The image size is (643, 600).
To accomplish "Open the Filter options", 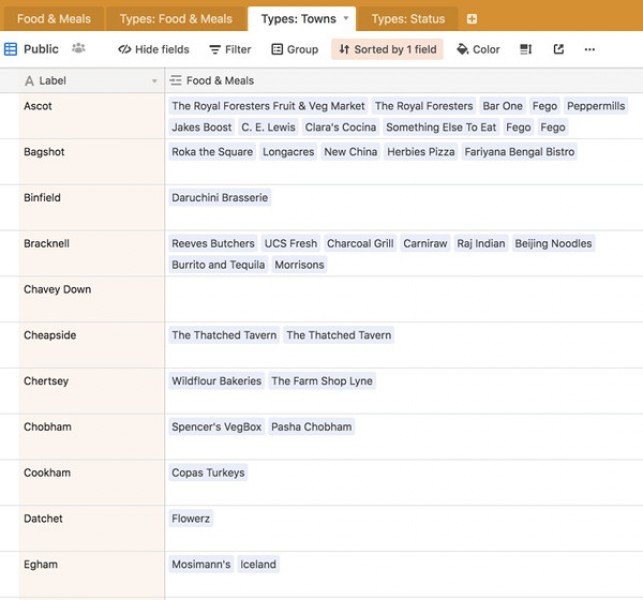I will point(230,49).
